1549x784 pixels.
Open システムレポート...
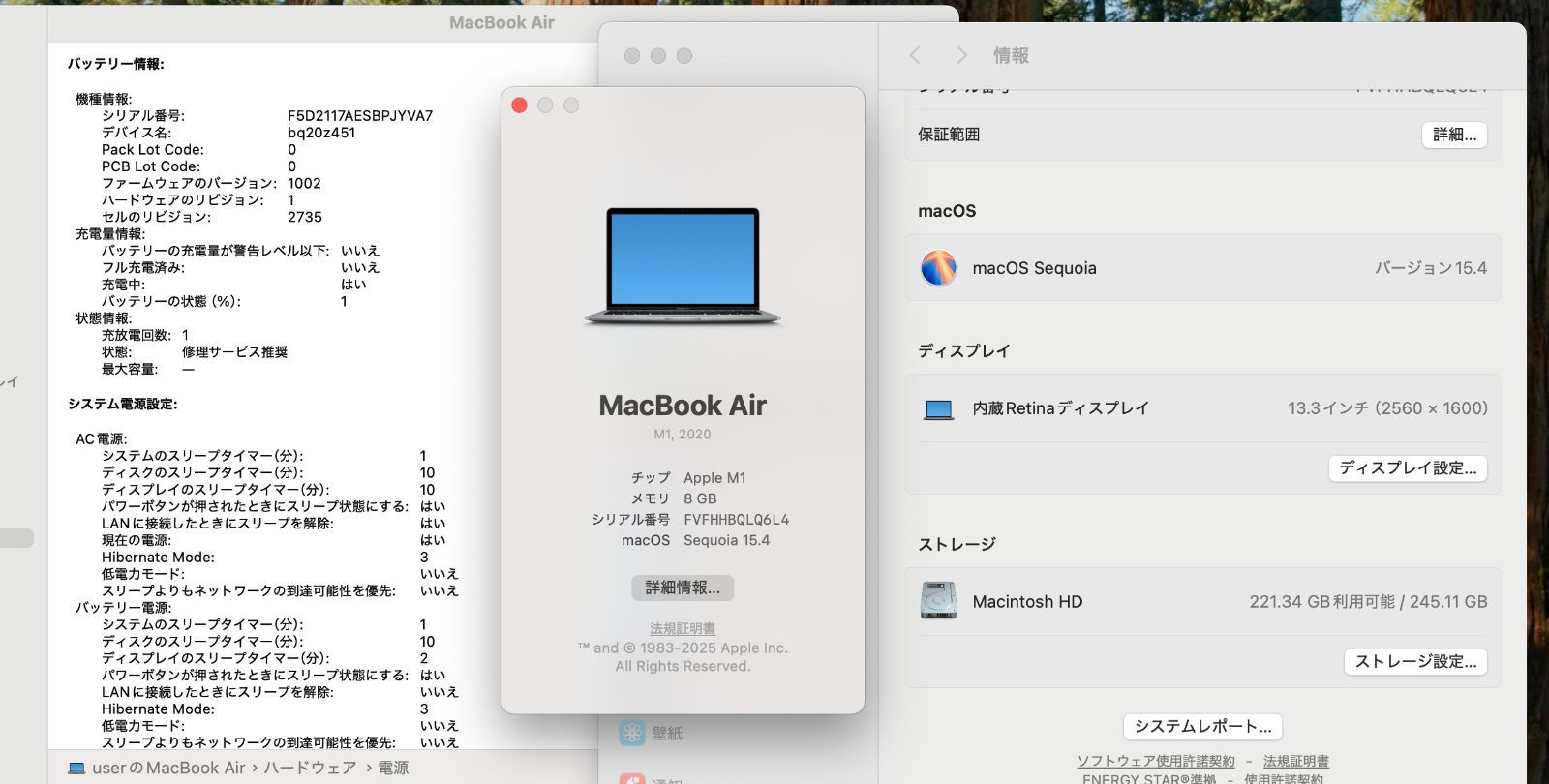tap(1202, 726)
